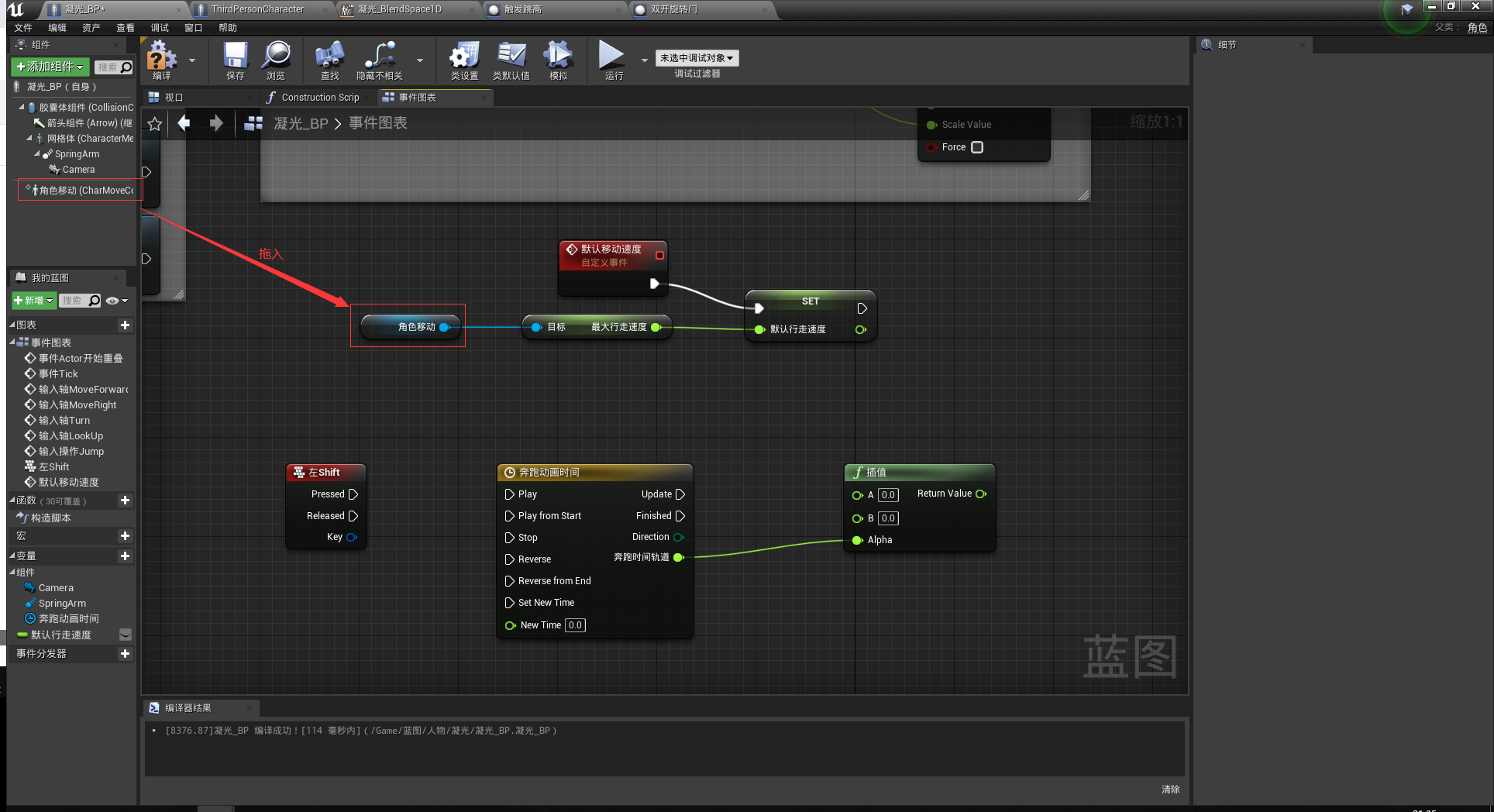Open Class Defaults (类默认值) icon

coord(511,56)
